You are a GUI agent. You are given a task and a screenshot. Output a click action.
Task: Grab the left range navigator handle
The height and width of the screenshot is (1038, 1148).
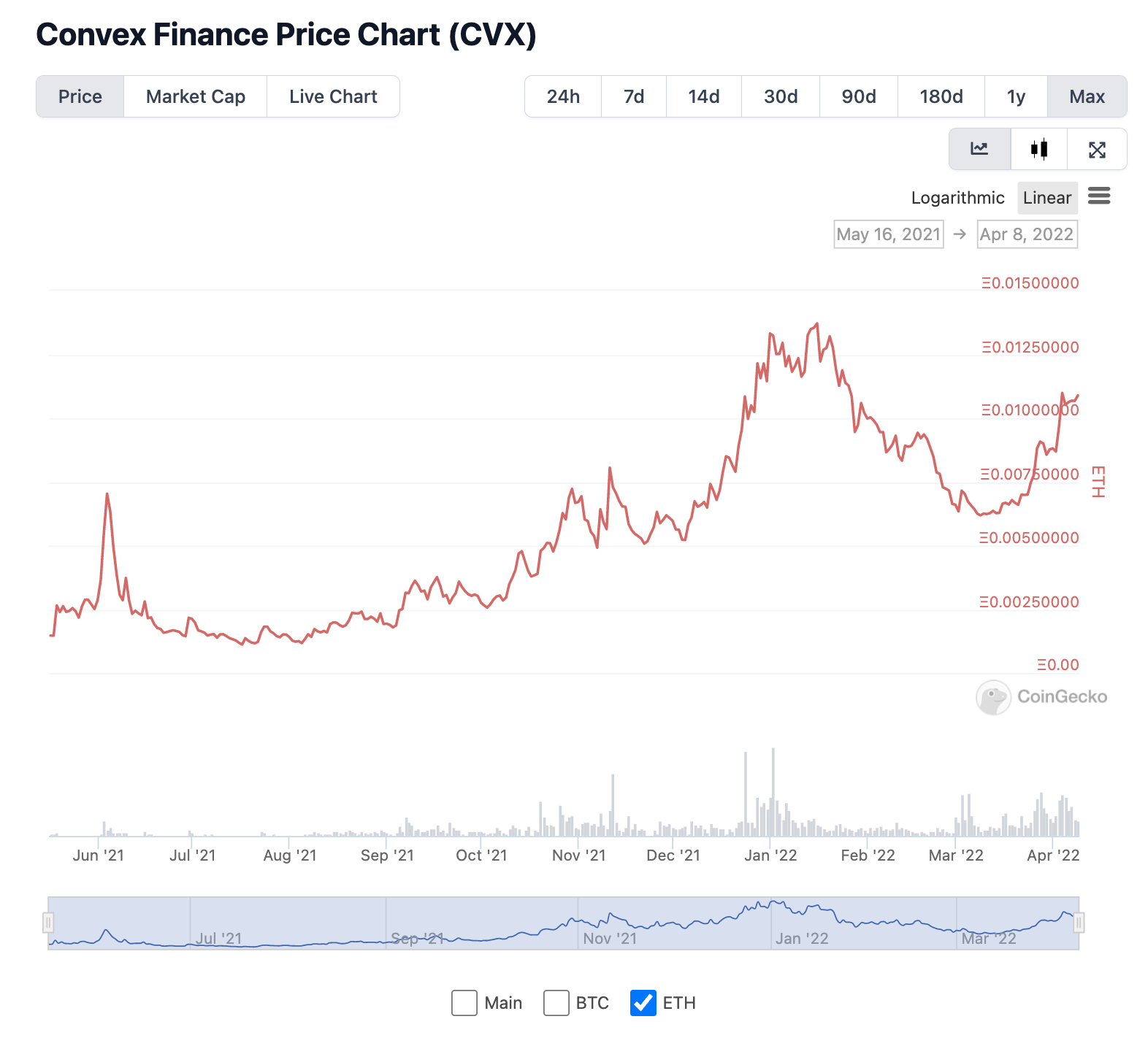[x=48, y=923]
